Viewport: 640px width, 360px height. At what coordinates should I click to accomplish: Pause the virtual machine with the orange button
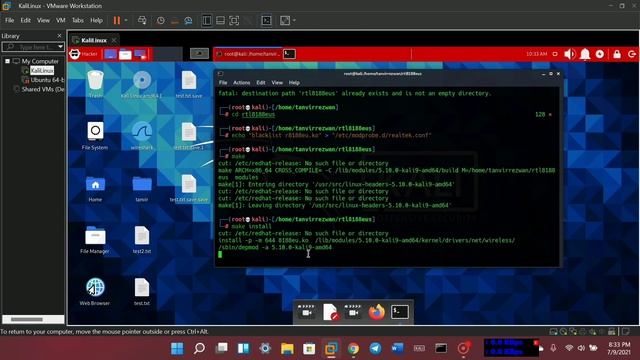pyautogui.click(x=117, y=20)
